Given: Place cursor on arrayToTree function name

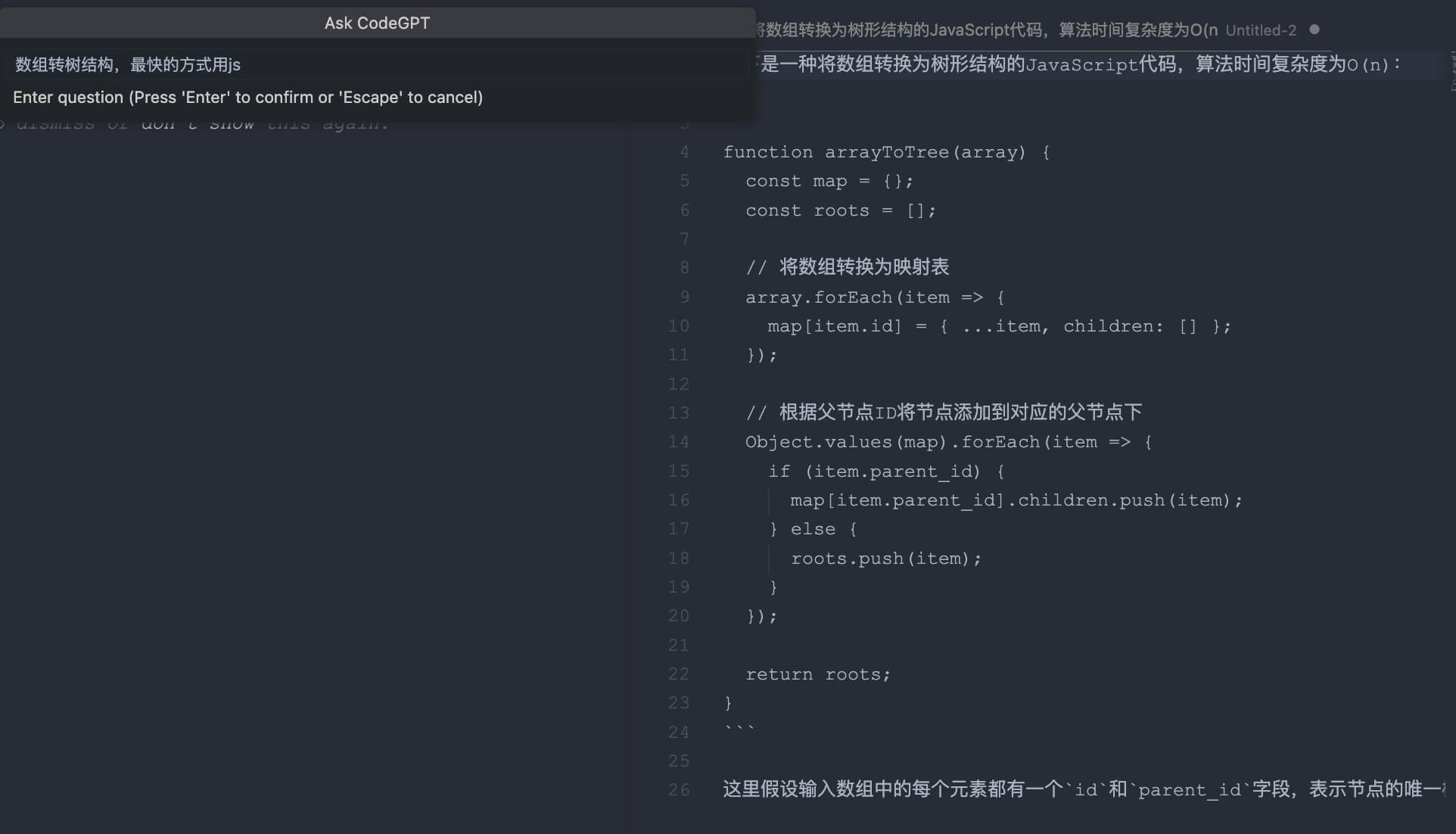Looking at the screenshot, I should 886,152.
